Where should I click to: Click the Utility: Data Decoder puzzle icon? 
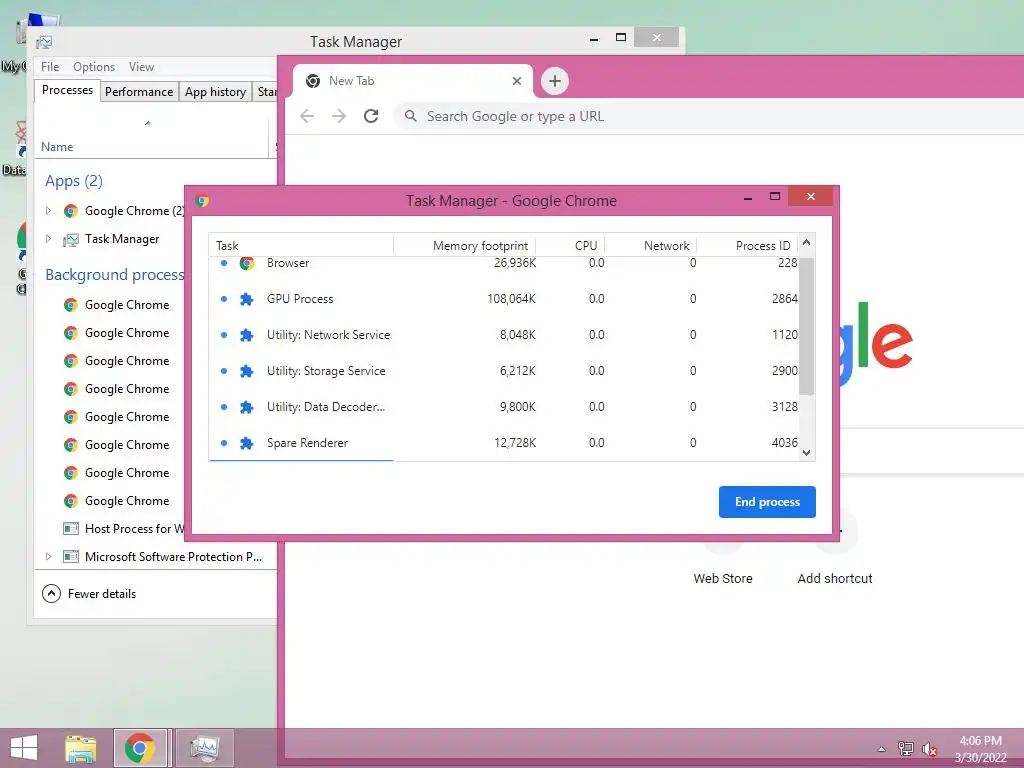point(246,407)
